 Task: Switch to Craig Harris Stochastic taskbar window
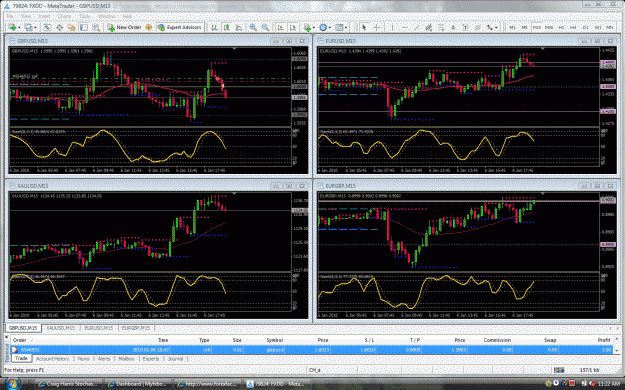(68, 384)
